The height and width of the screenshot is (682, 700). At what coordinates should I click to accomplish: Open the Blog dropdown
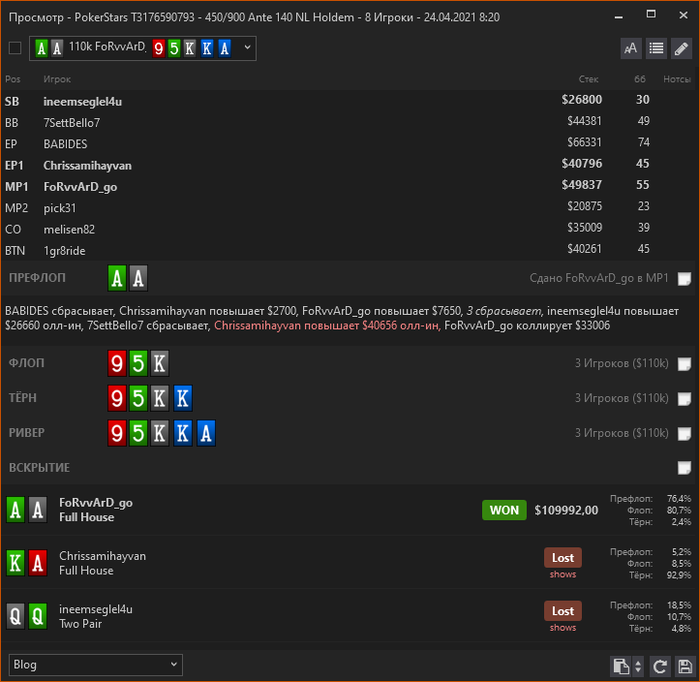[x=96, y=665]
